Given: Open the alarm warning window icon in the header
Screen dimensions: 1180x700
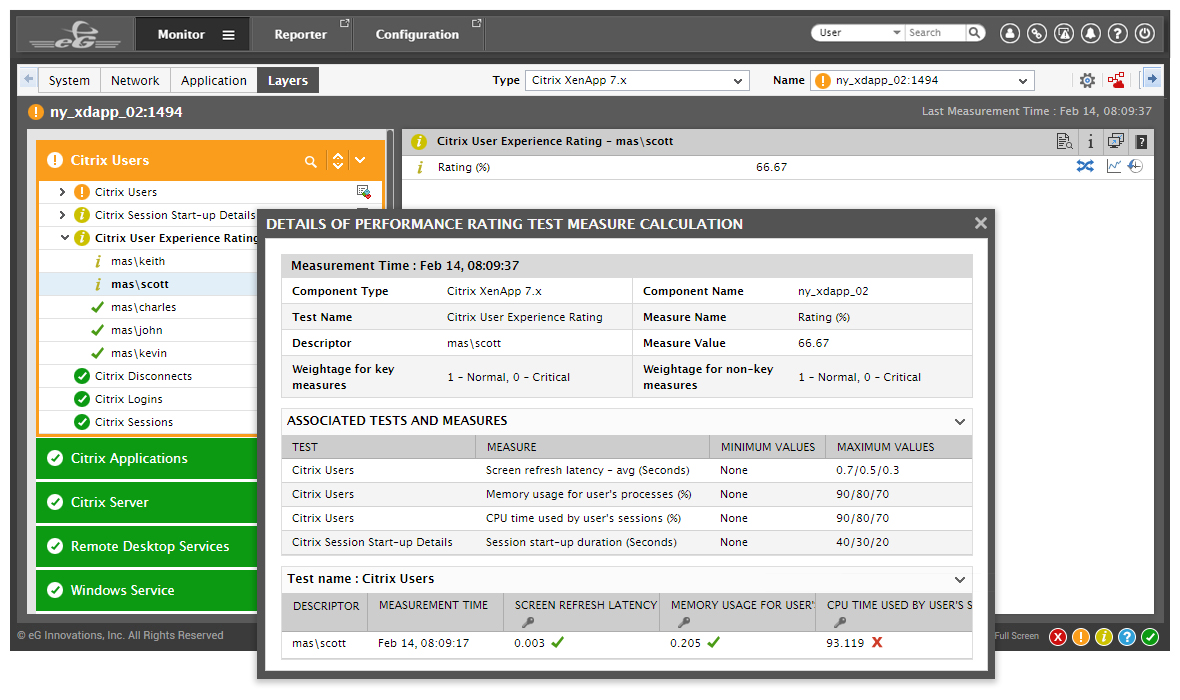Looking at the screenshot, I should pos(1064,33).
